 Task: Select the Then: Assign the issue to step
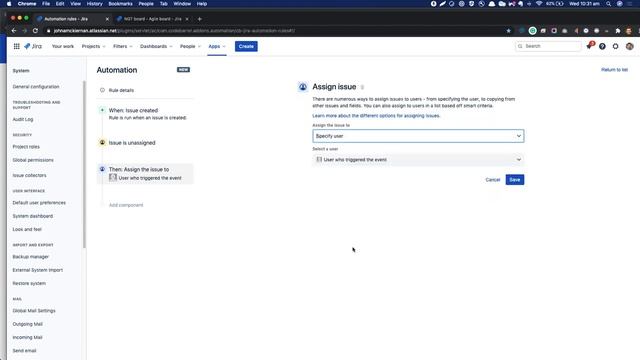[145, 173]
